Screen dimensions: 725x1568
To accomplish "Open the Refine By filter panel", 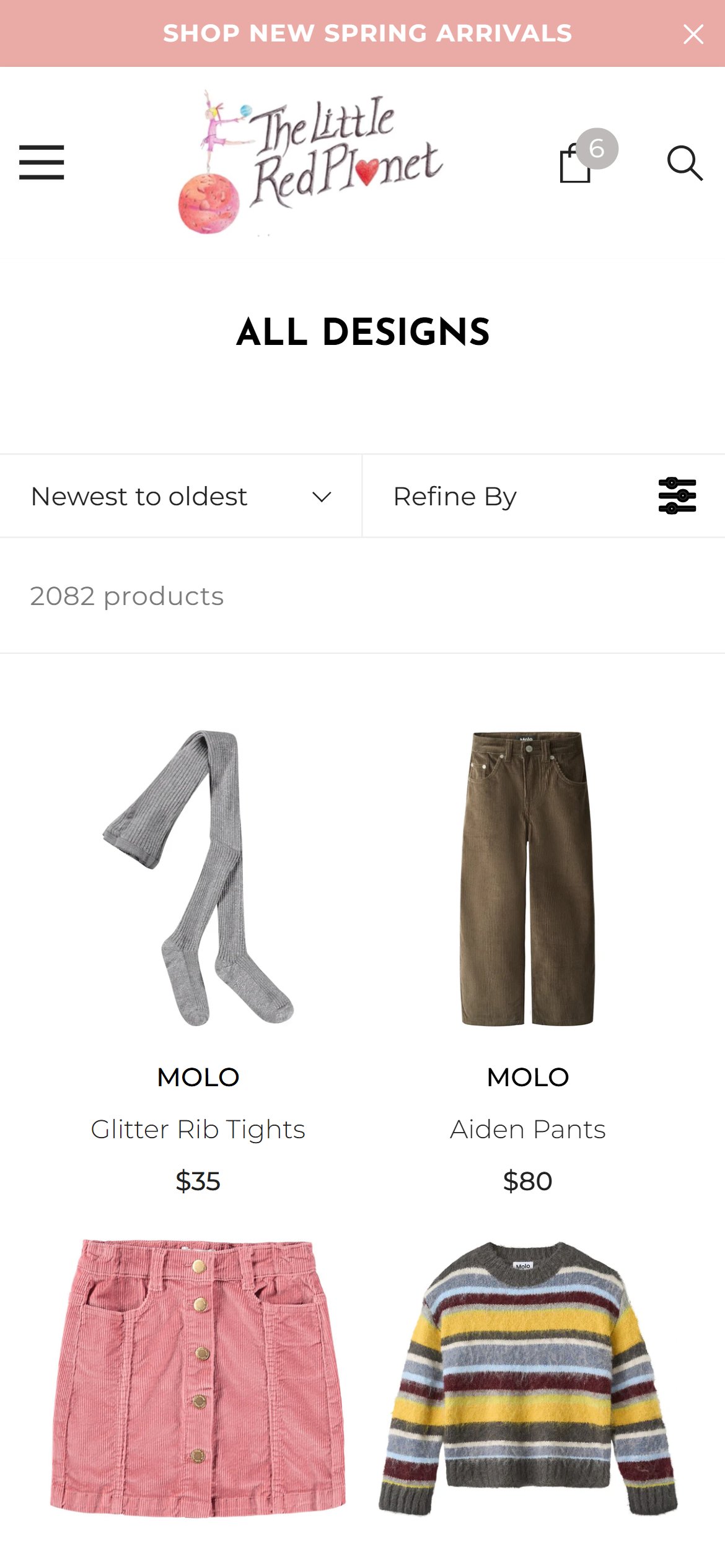I will pyautogui.click(x=543, y=496).
